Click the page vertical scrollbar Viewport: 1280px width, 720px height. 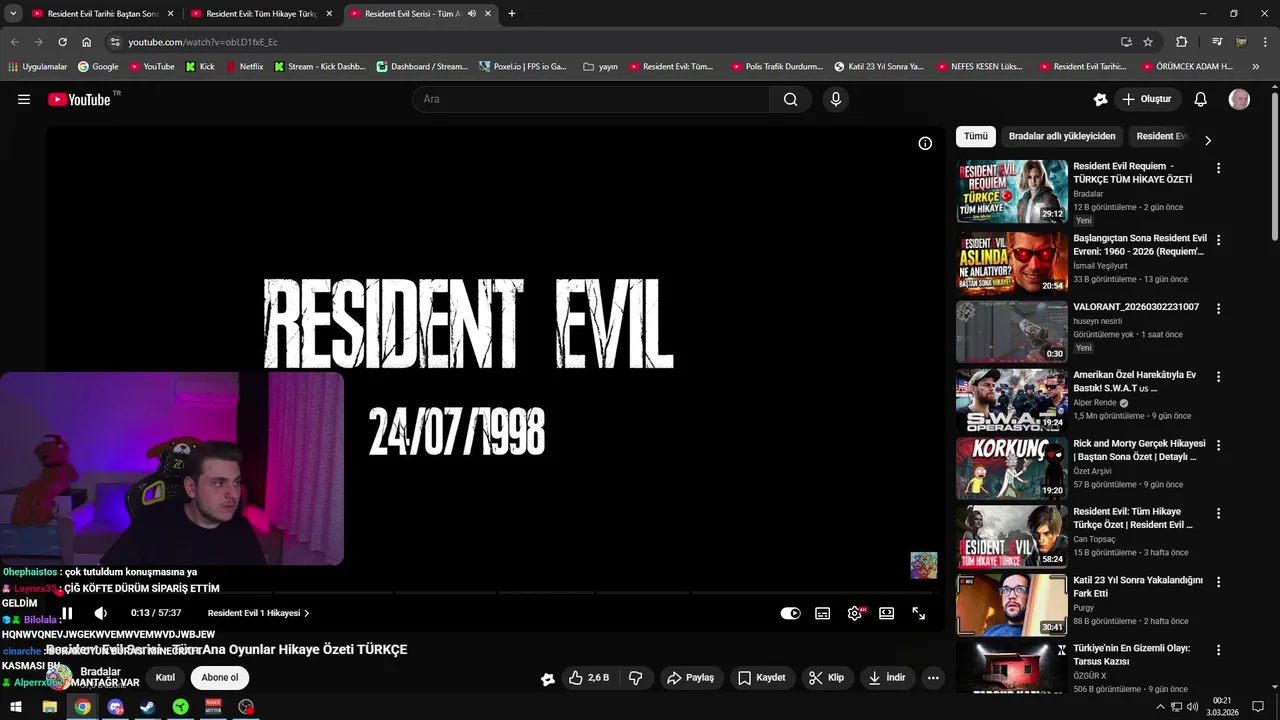pos(1275,165)
